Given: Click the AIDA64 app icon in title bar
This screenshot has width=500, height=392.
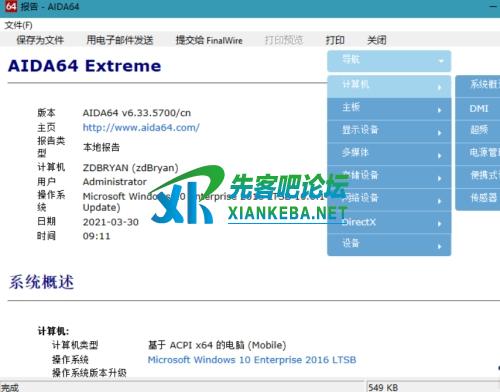Looking at the screenshot, I should coord(11,6).
